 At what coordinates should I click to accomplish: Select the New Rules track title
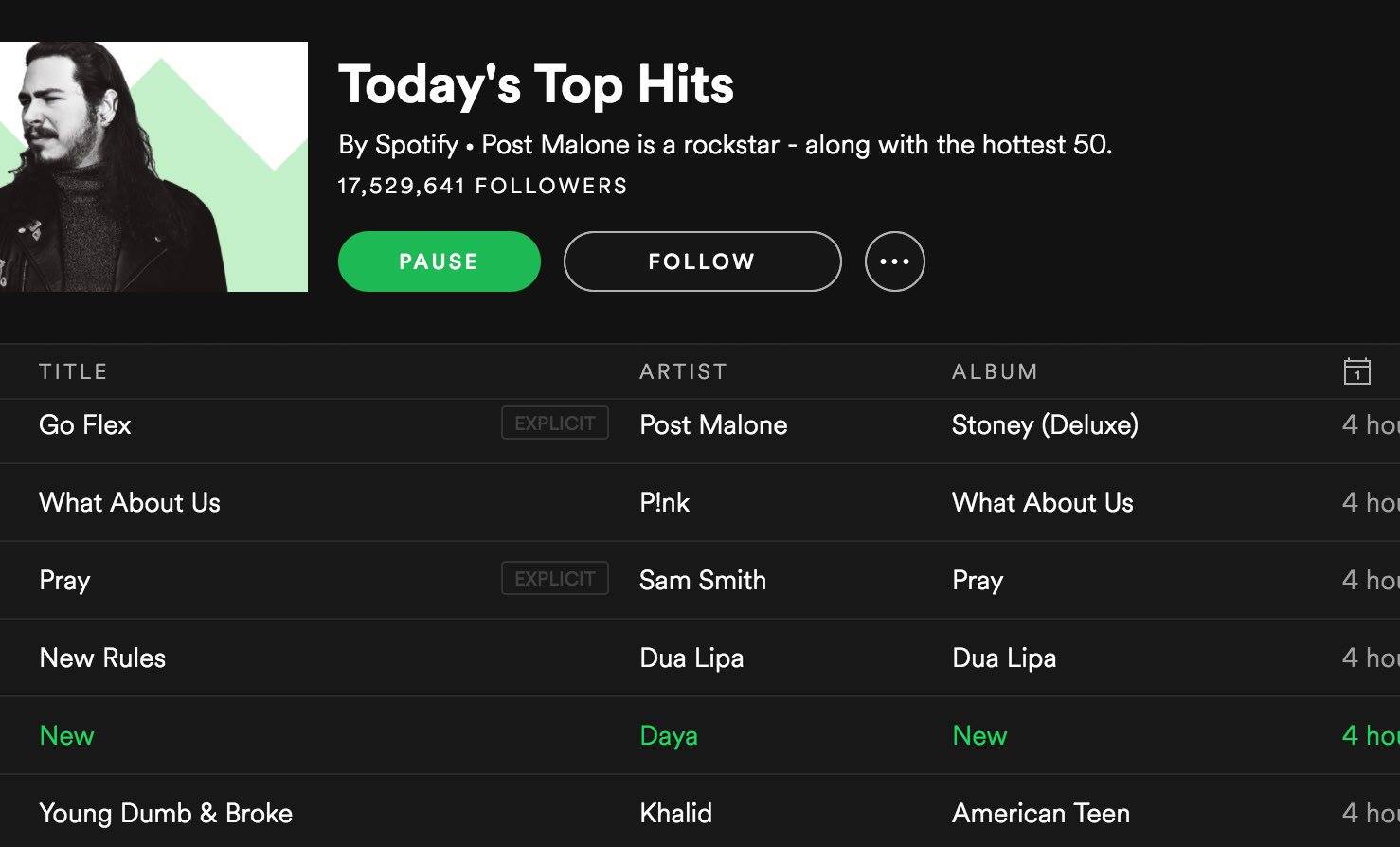tap(102, 658)
